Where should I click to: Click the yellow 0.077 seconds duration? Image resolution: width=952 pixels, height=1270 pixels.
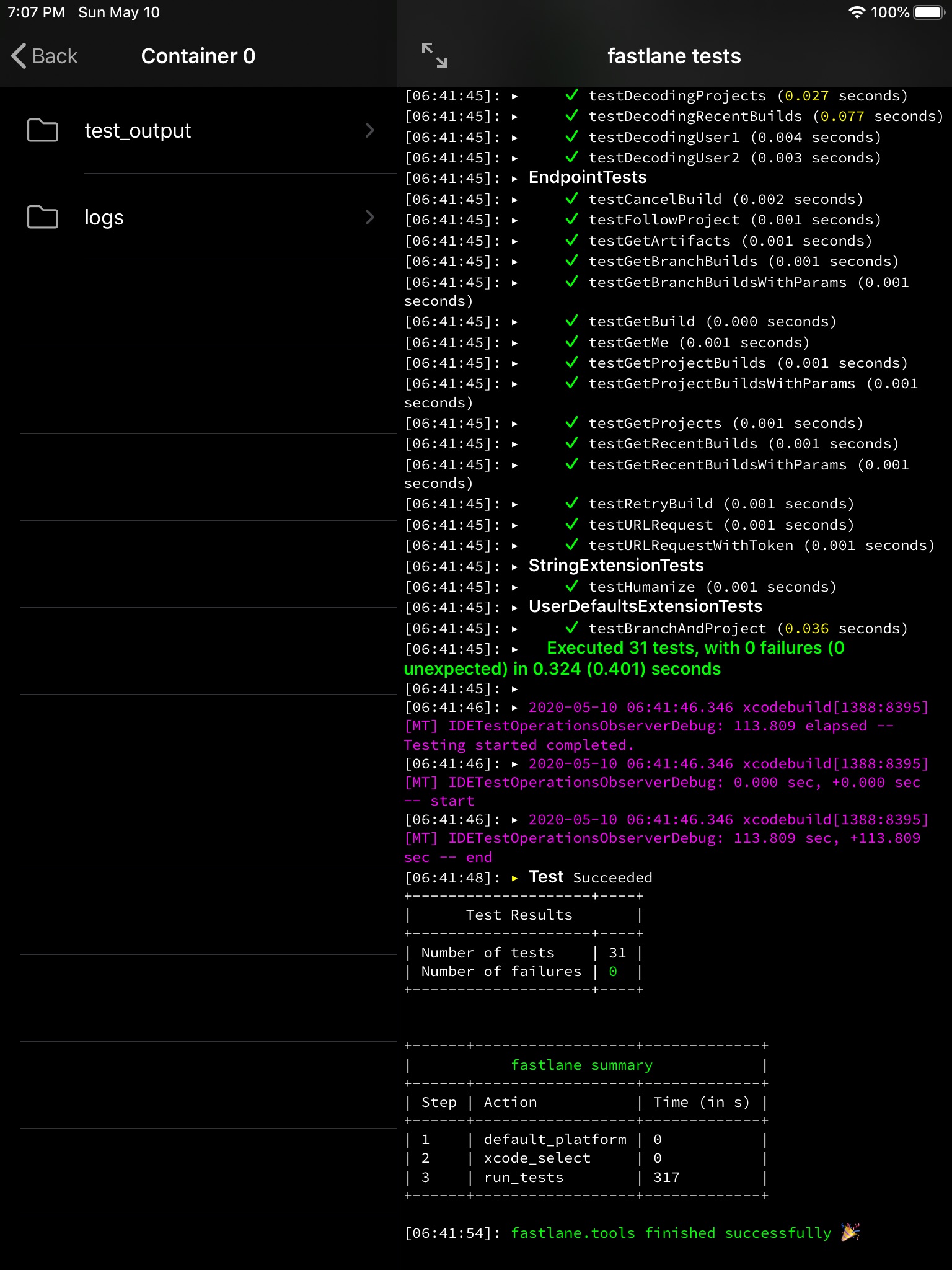(x=842, y=117)
